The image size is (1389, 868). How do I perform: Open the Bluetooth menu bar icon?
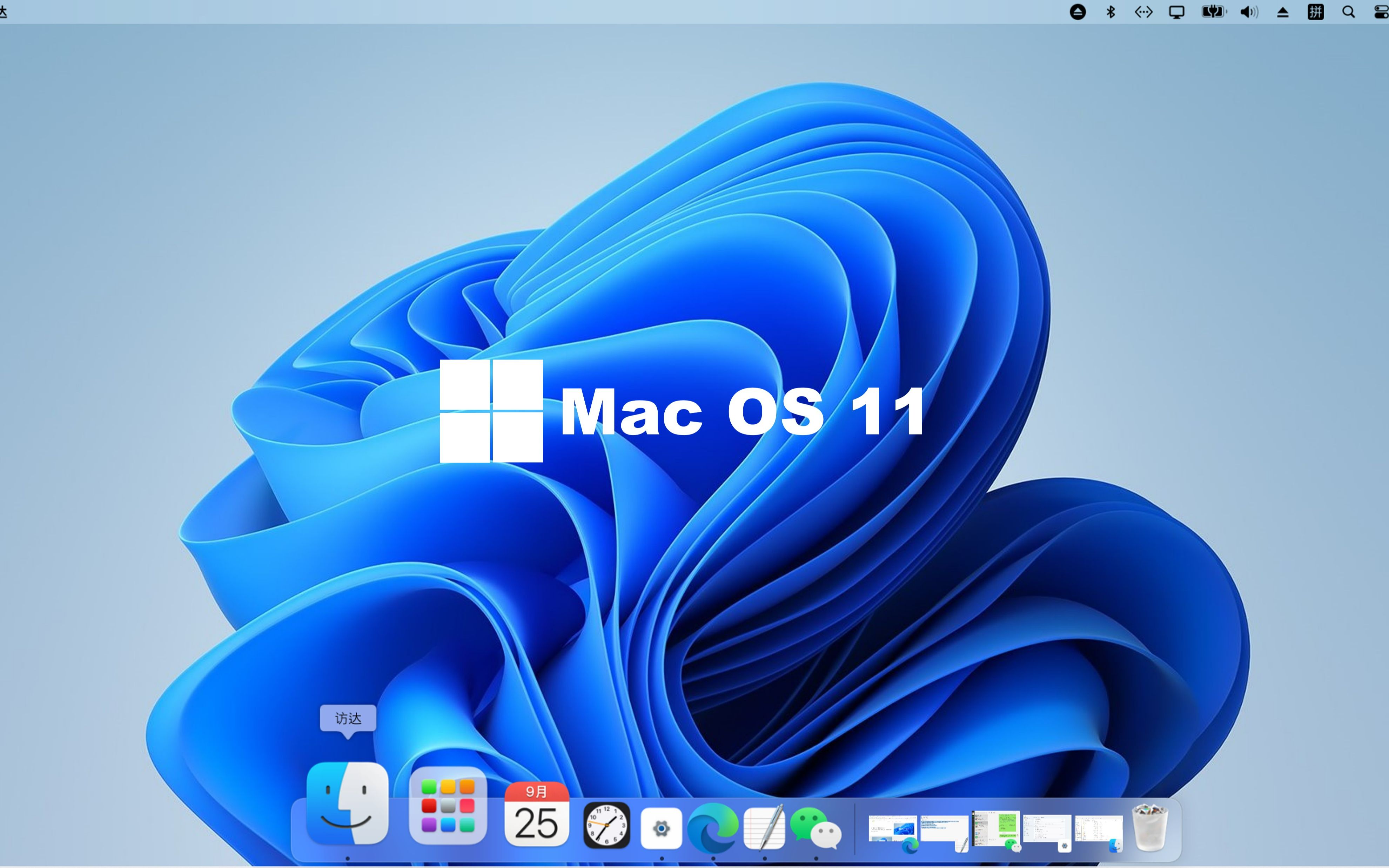point(1110,12)
